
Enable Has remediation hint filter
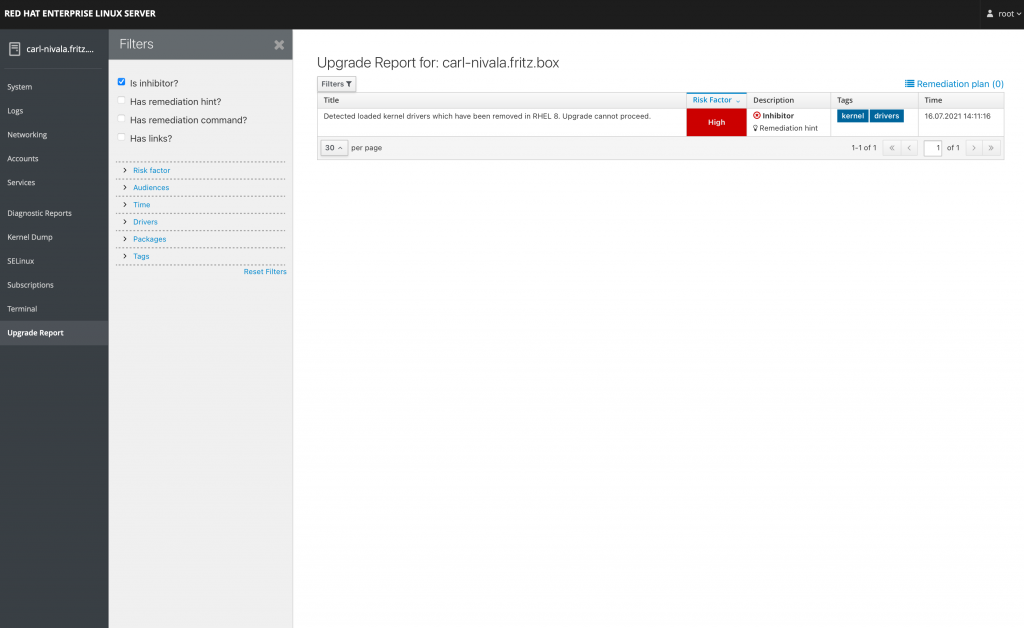[122, 101]
